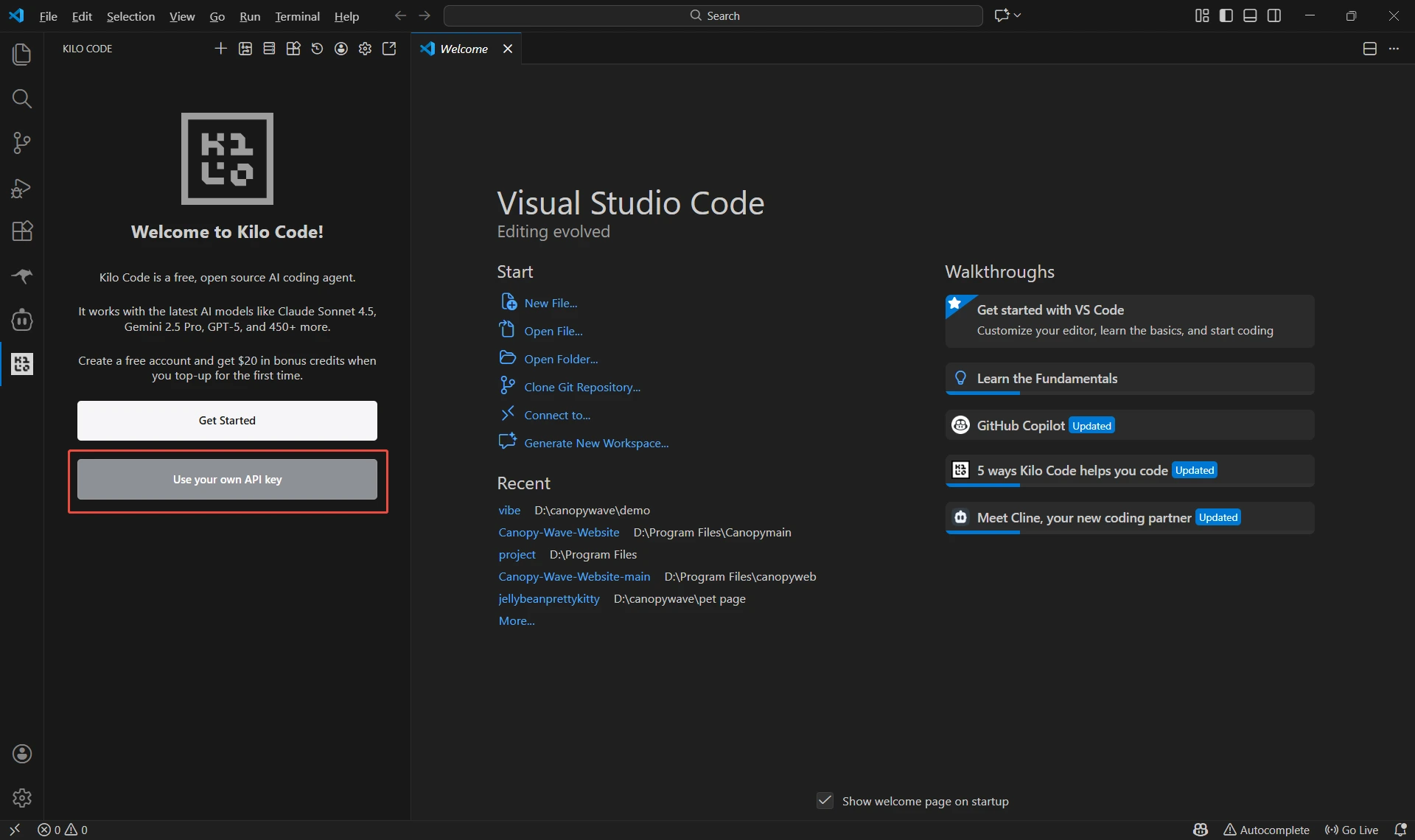This screenshot has width=1415, height=840.
Task: Open the Clone Git Repository link
Action: 582,386
